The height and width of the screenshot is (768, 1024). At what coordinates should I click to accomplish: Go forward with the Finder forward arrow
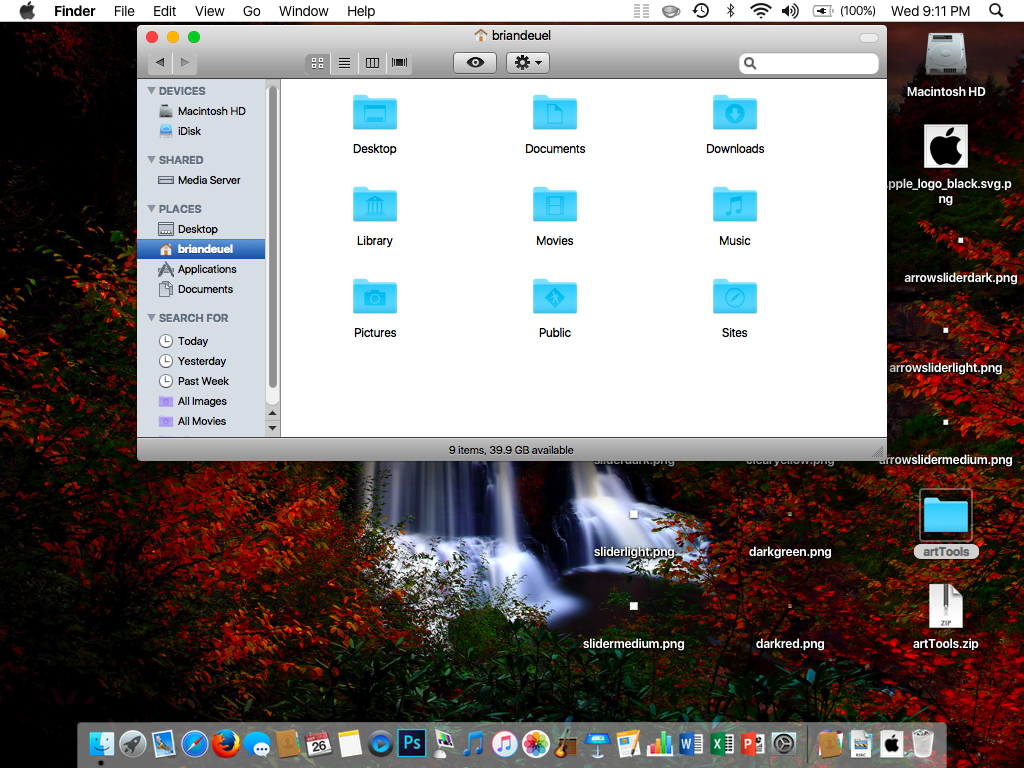[185, 63]
